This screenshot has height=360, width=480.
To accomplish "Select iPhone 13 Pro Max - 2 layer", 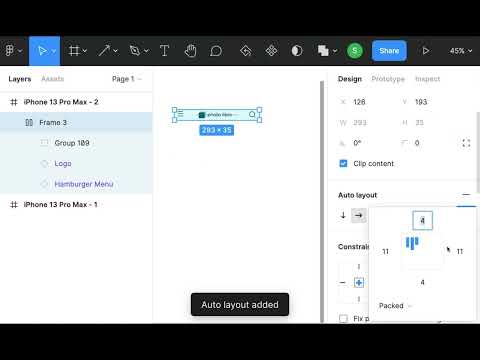I will pos(76,102).
